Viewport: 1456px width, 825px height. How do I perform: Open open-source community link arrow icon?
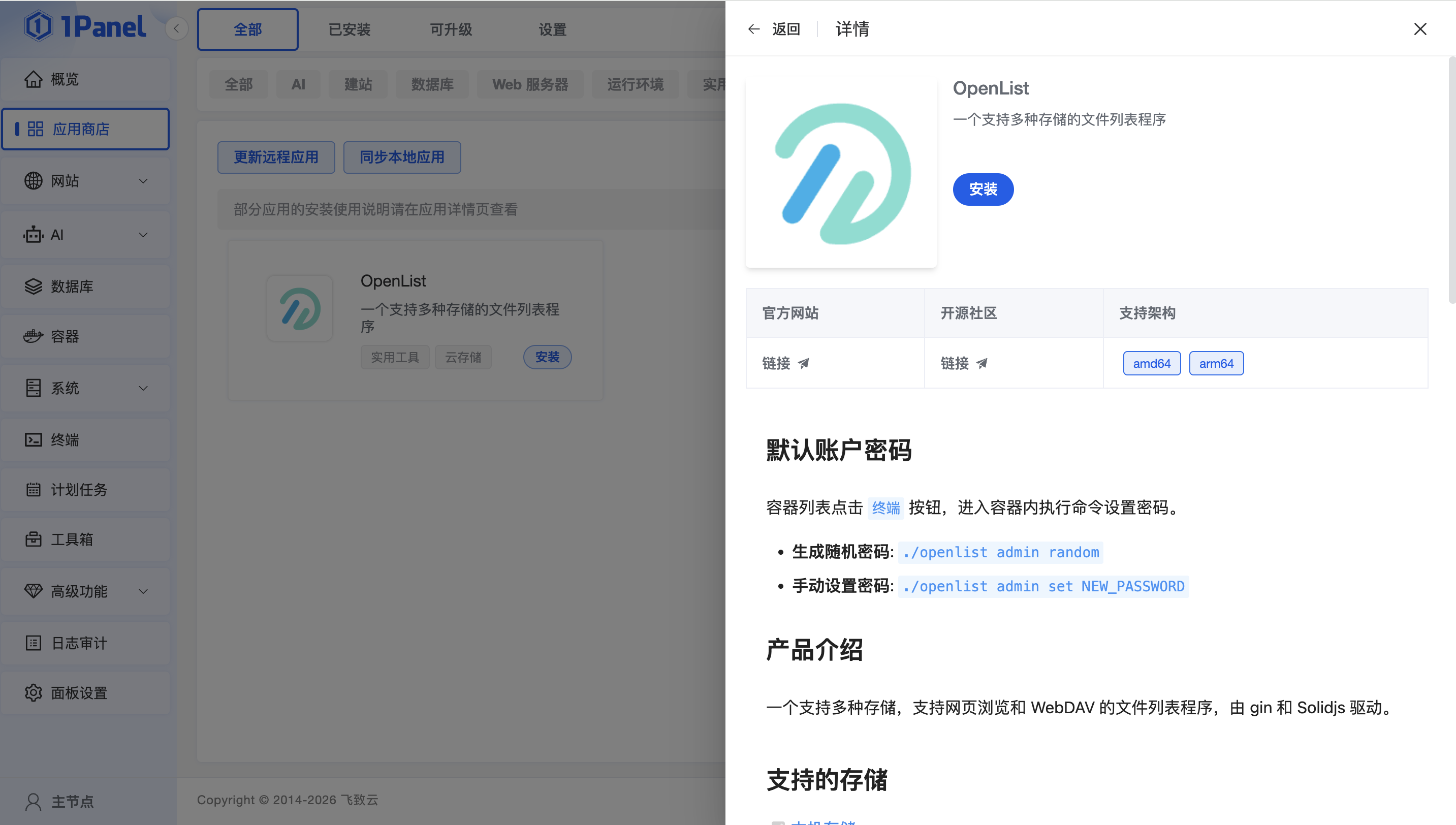point(982,363)
